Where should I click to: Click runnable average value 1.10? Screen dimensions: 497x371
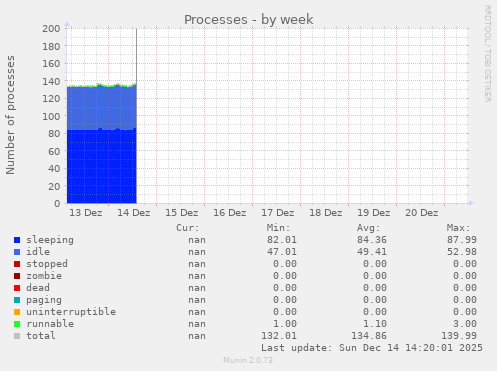point(375,324)
